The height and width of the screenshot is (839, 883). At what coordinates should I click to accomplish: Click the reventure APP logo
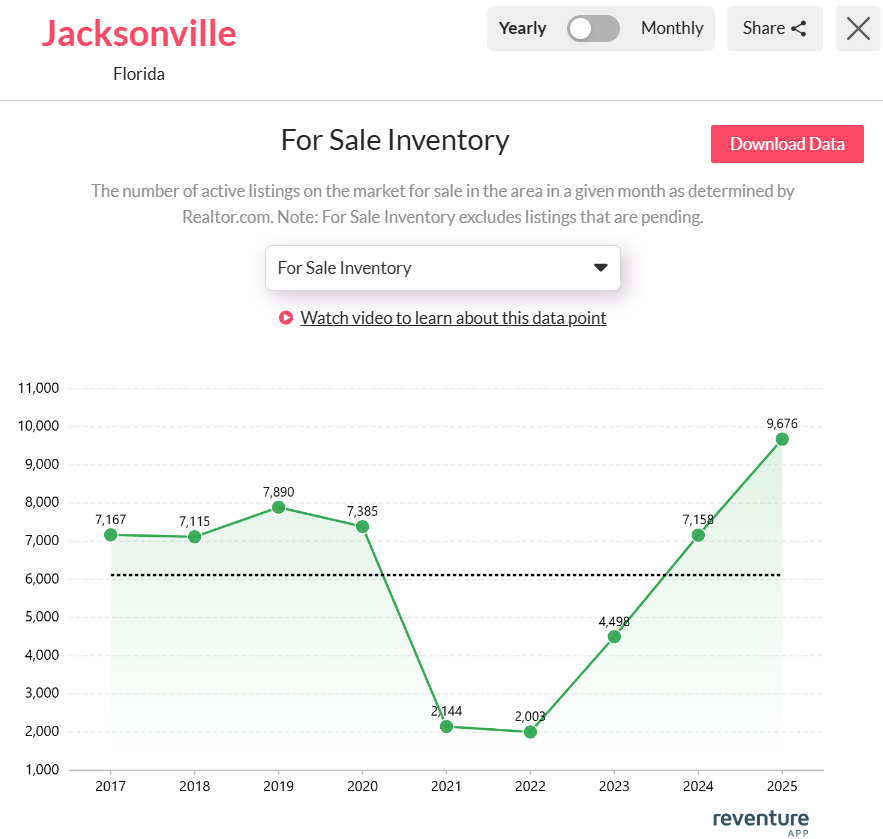pos(761,823)
